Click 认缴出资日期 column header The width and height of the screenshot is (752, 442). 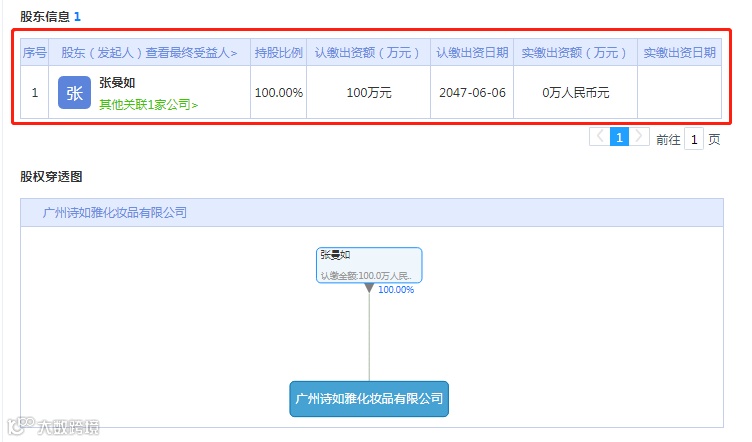tap(472, 53)
